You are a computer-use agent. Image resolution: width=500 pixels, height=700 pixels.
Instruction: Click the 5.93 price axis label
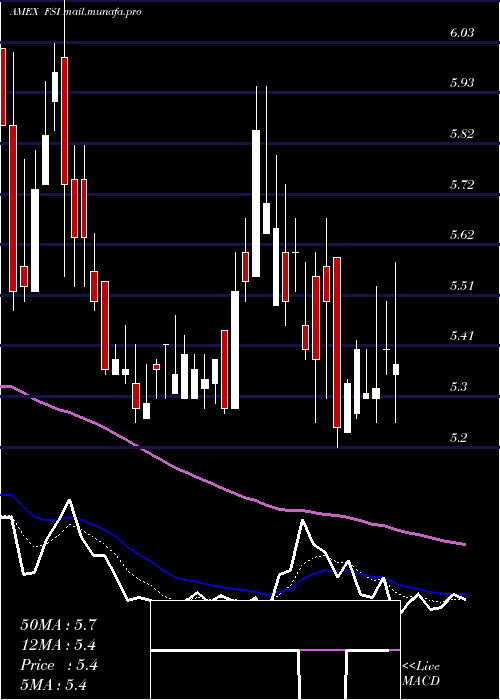(x=462, y=83)
